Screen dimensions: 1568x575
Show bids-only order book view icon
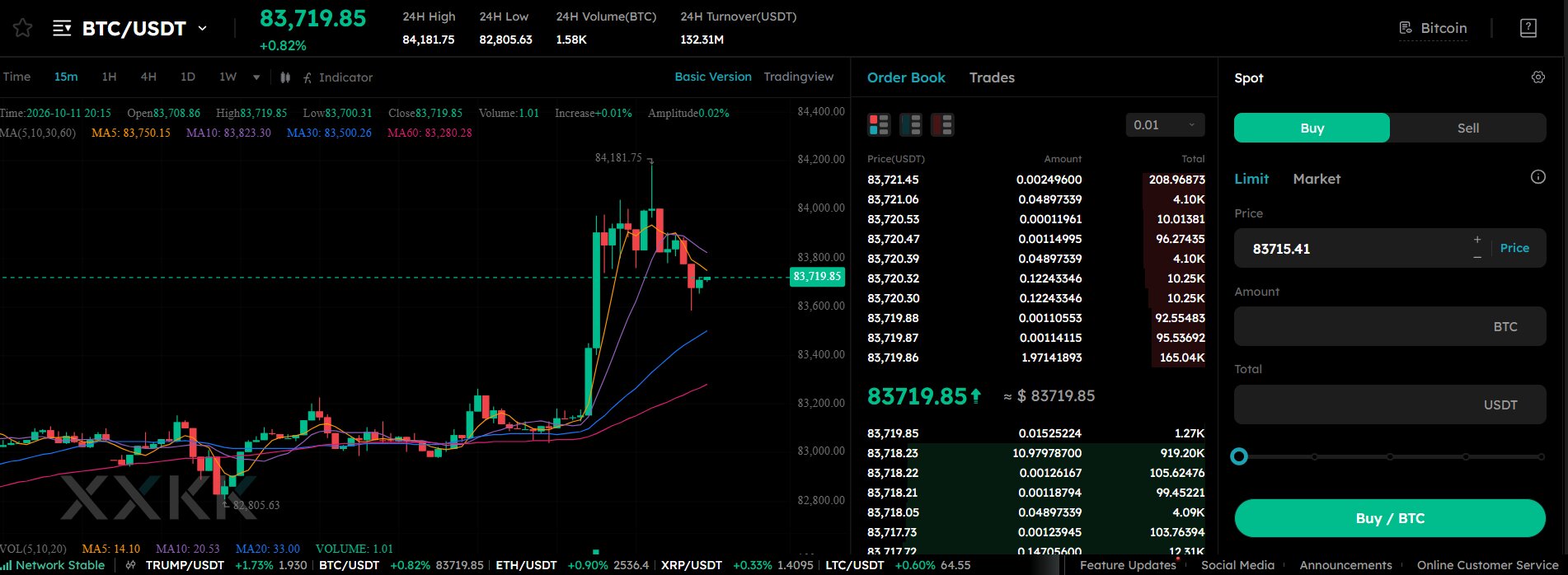tap(910, 125)
